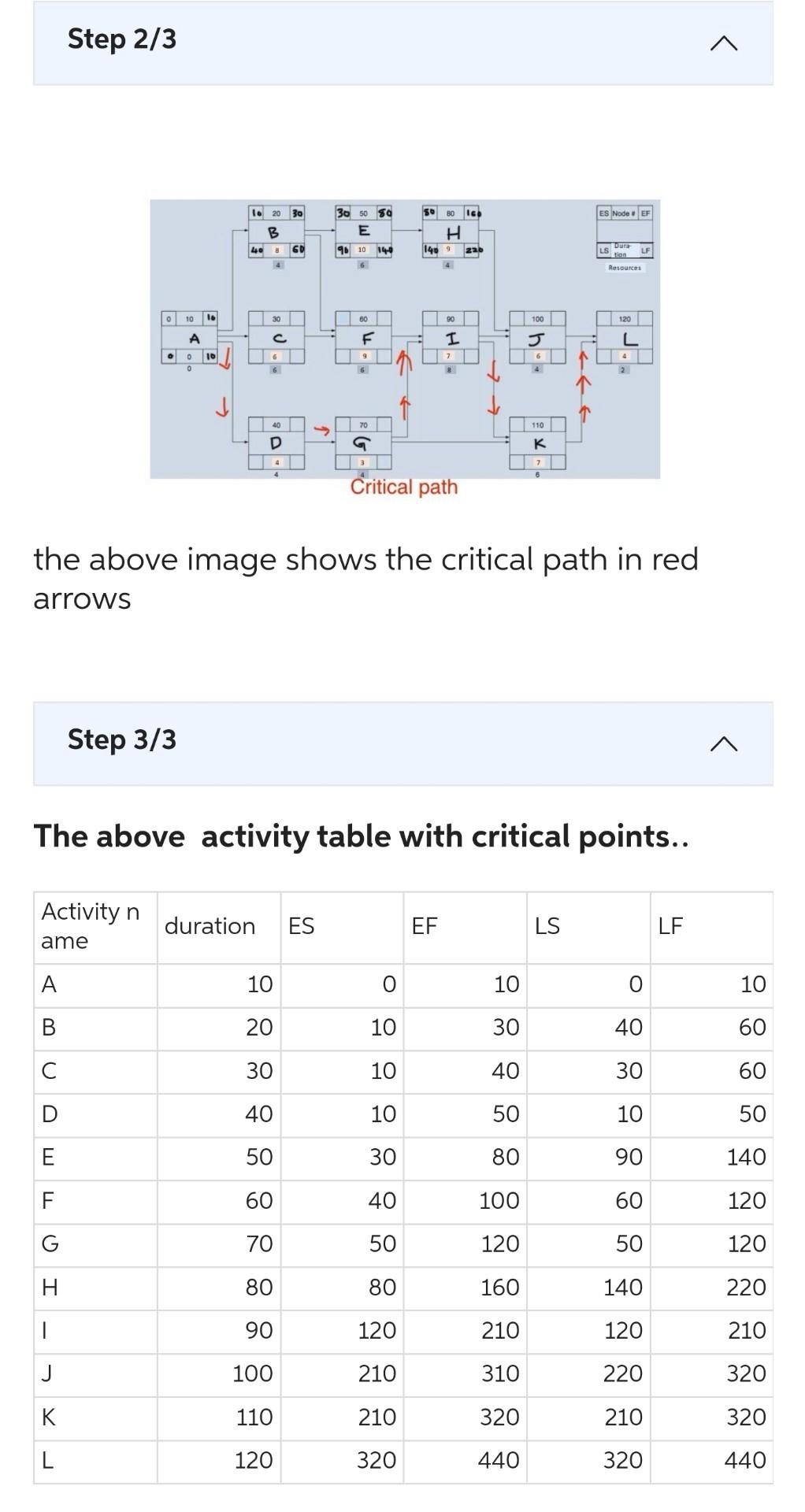Click the Critical path caption text

point(404,487)
